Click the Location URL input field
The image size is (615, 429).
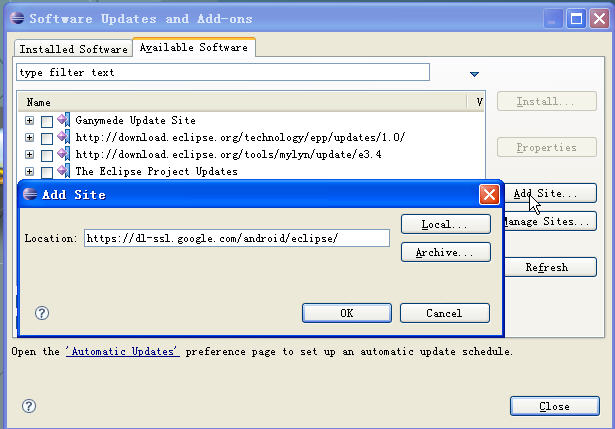237,238
